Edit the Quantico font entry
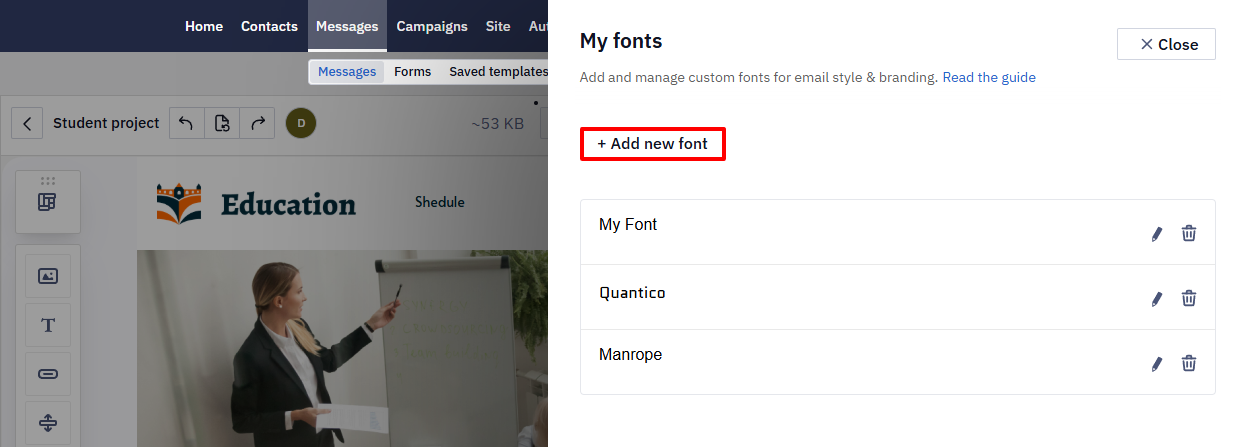Image resolution: width=1235 pixels, height=447 pixels. 1157,298
